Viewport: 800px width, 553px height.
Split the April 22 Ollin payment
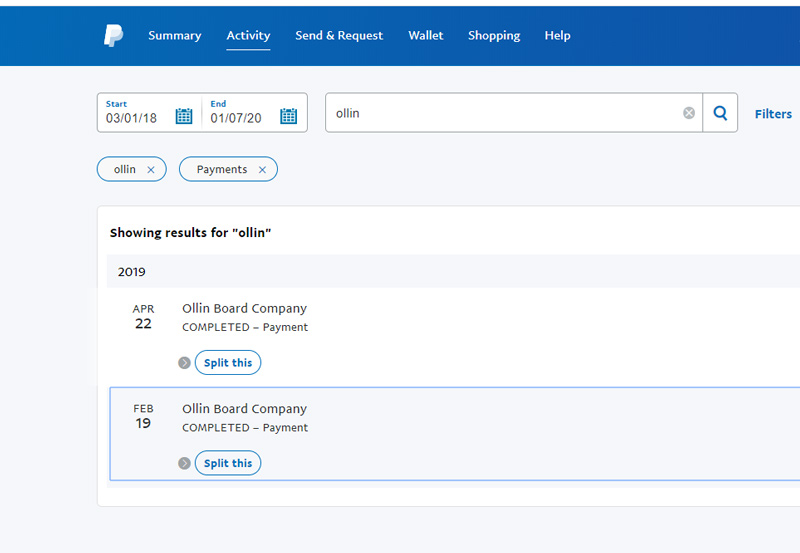click(228, 363)
